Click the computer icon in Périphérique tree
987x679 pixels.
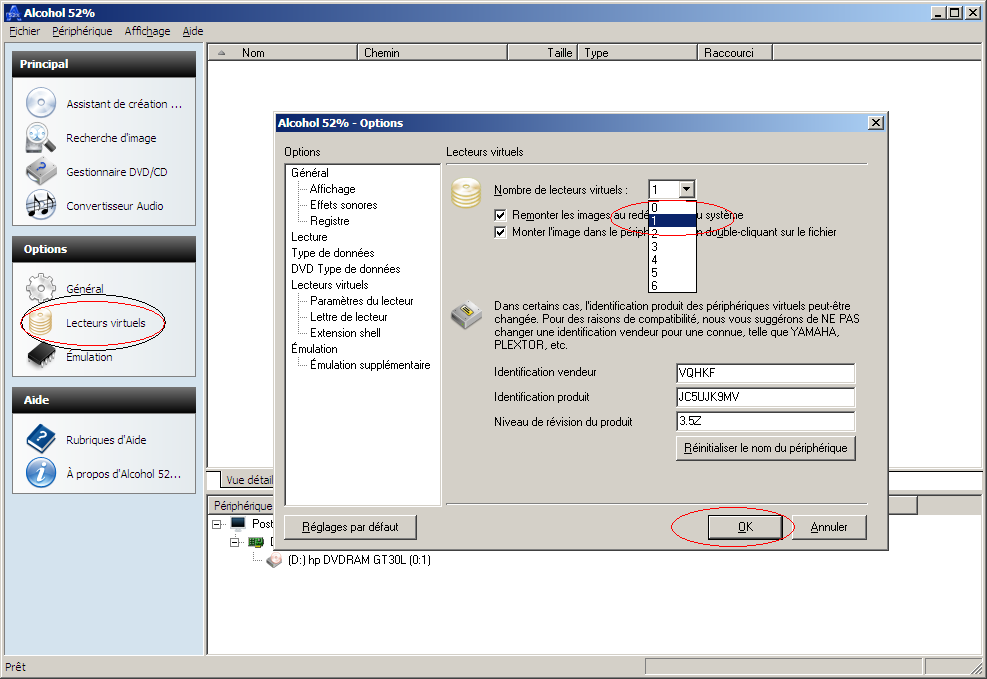[x=238, y=524]
